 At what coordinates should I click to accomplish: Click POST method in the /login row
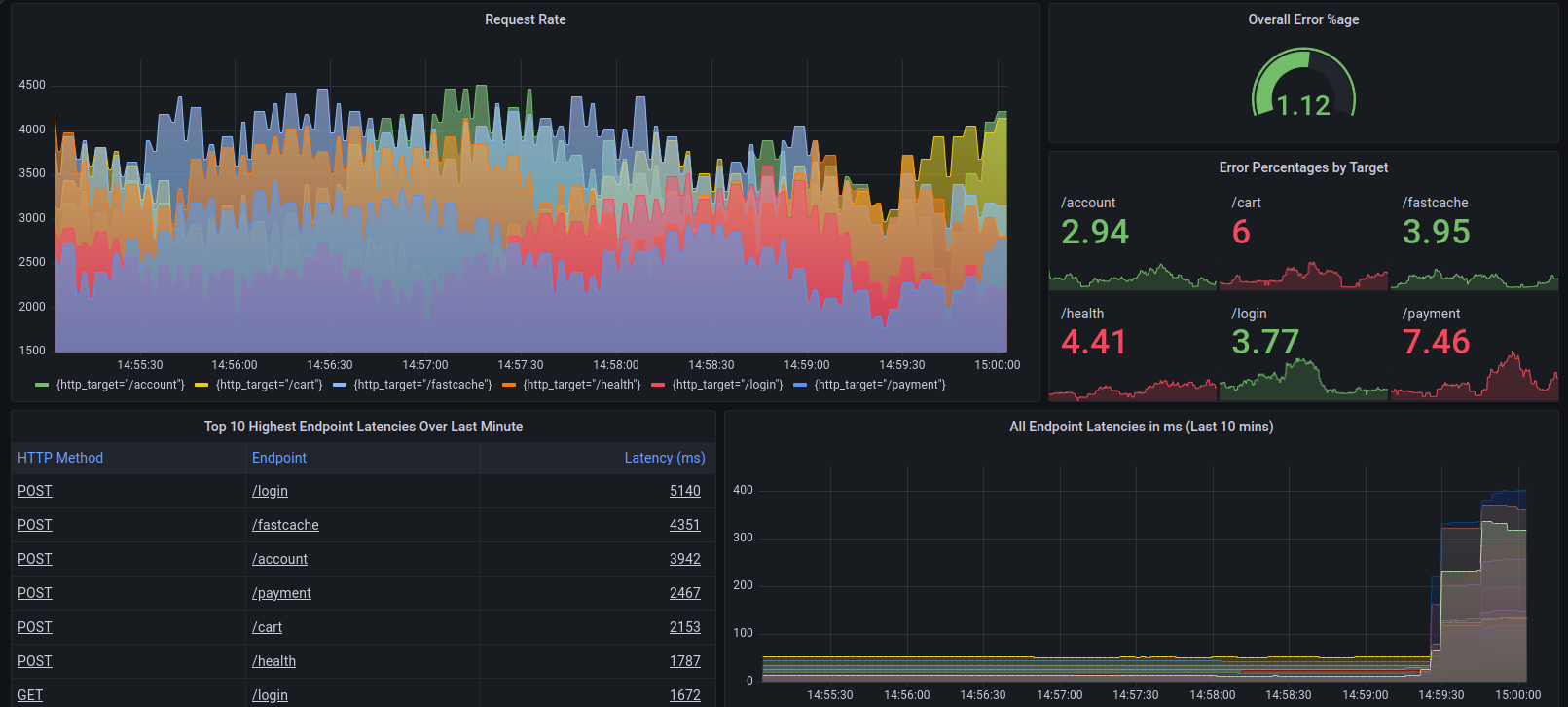35,491
